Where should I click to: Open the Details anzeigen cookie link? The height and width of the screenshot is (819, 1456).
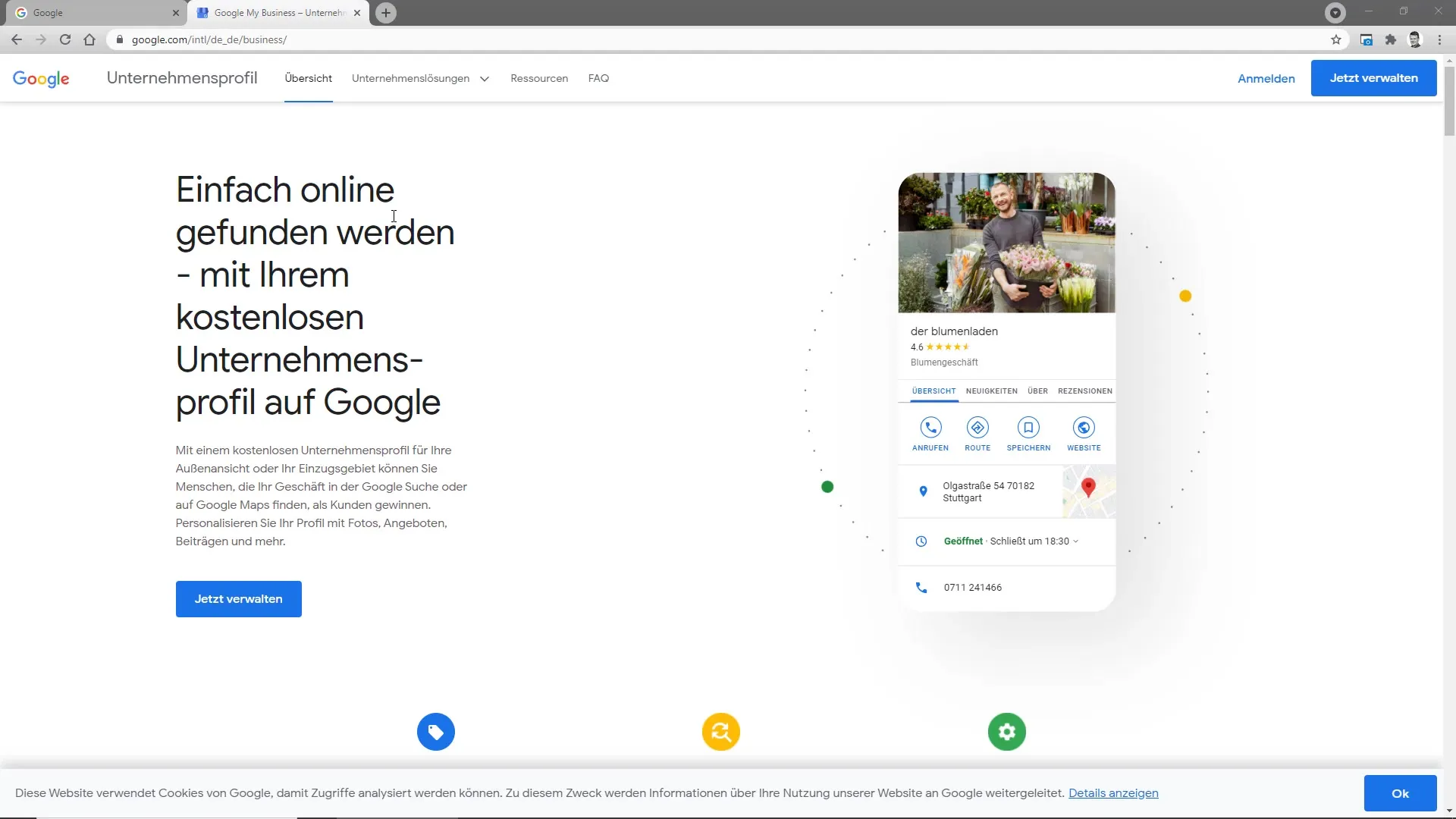click(1113, 793)
